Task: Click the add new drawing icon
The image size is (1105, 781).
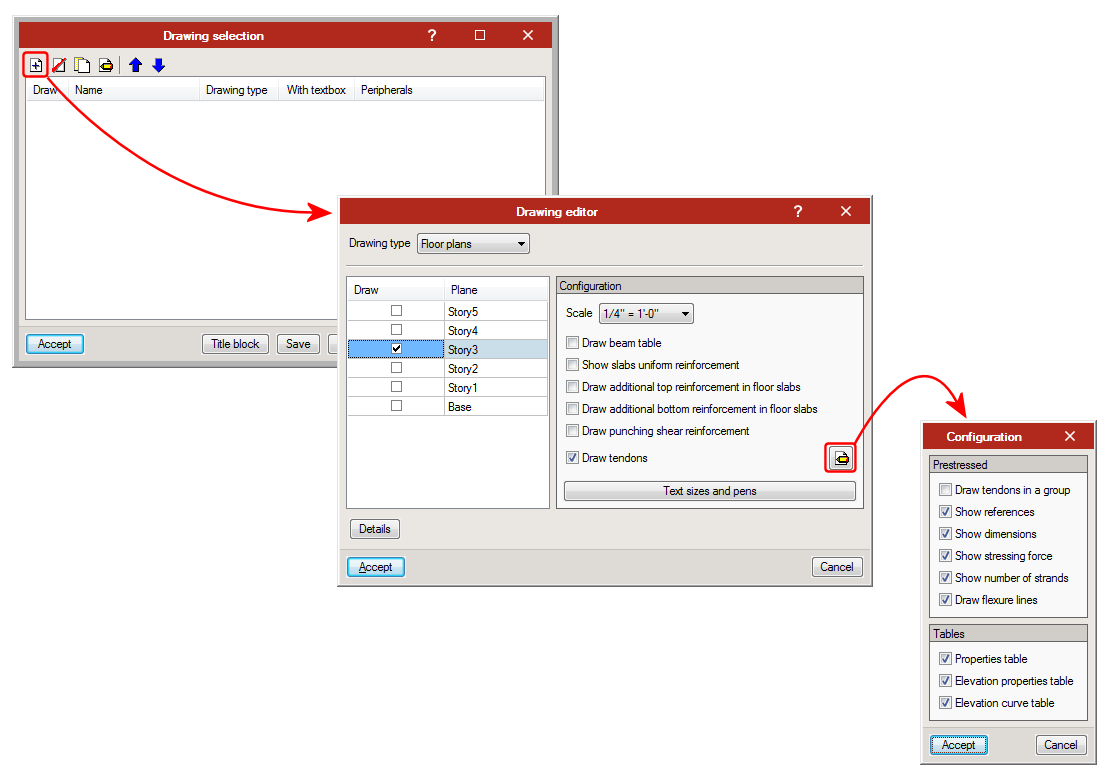Action: (x=36, y=65)
